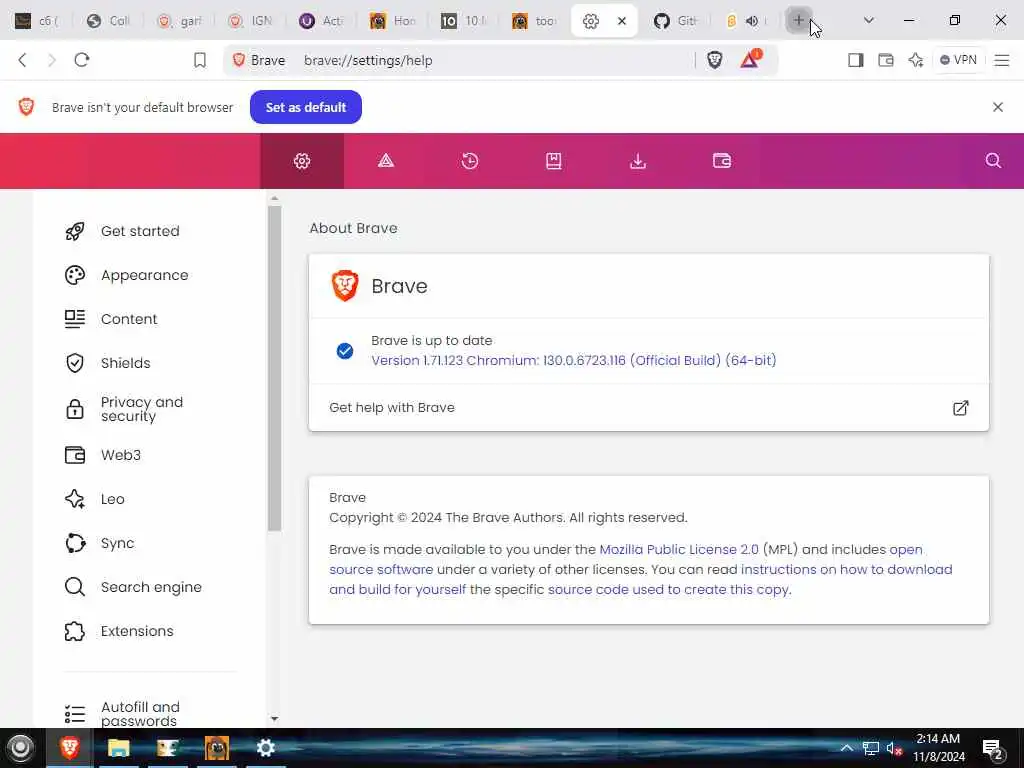
Task: Open the instructions on how to download link
Action: tap(846, 569)
